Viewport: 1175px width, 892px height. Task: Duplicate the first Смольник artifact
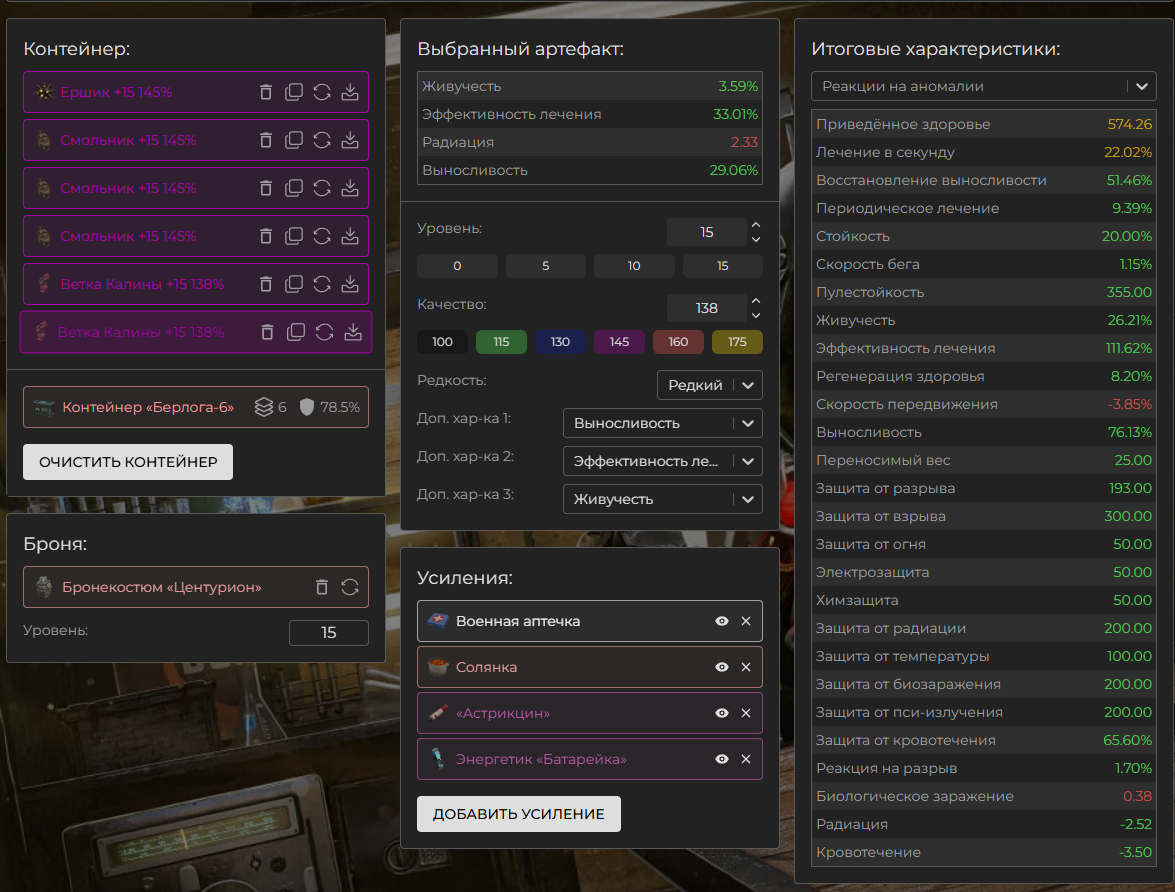pos(294,140)
